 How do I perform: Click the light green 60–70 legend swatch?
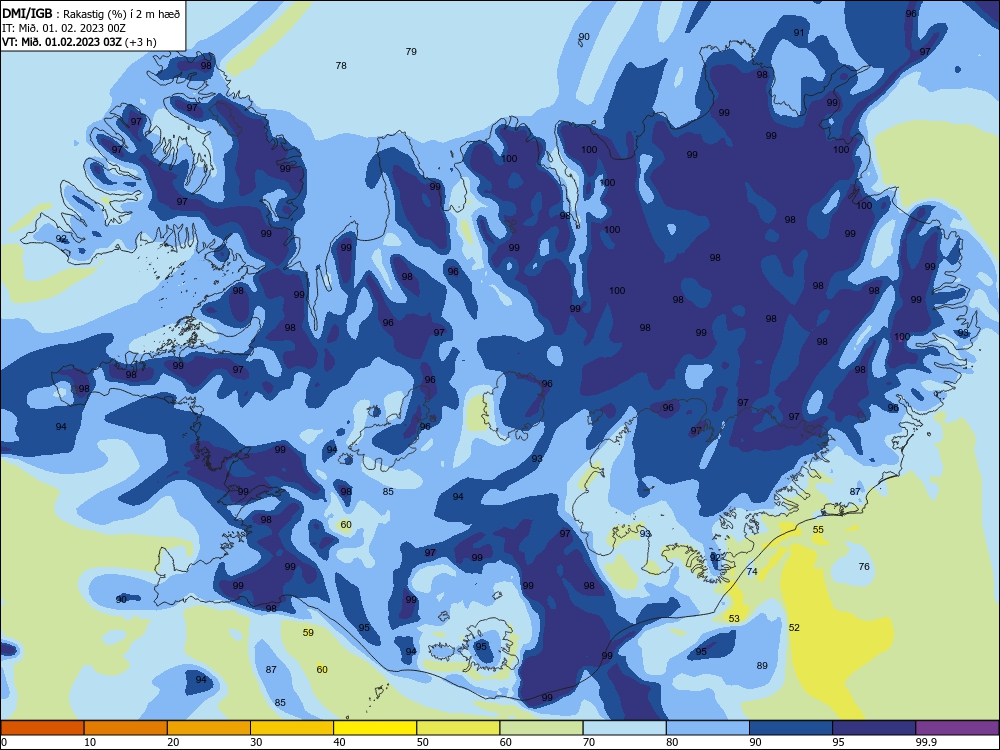(x=541, y=728)
